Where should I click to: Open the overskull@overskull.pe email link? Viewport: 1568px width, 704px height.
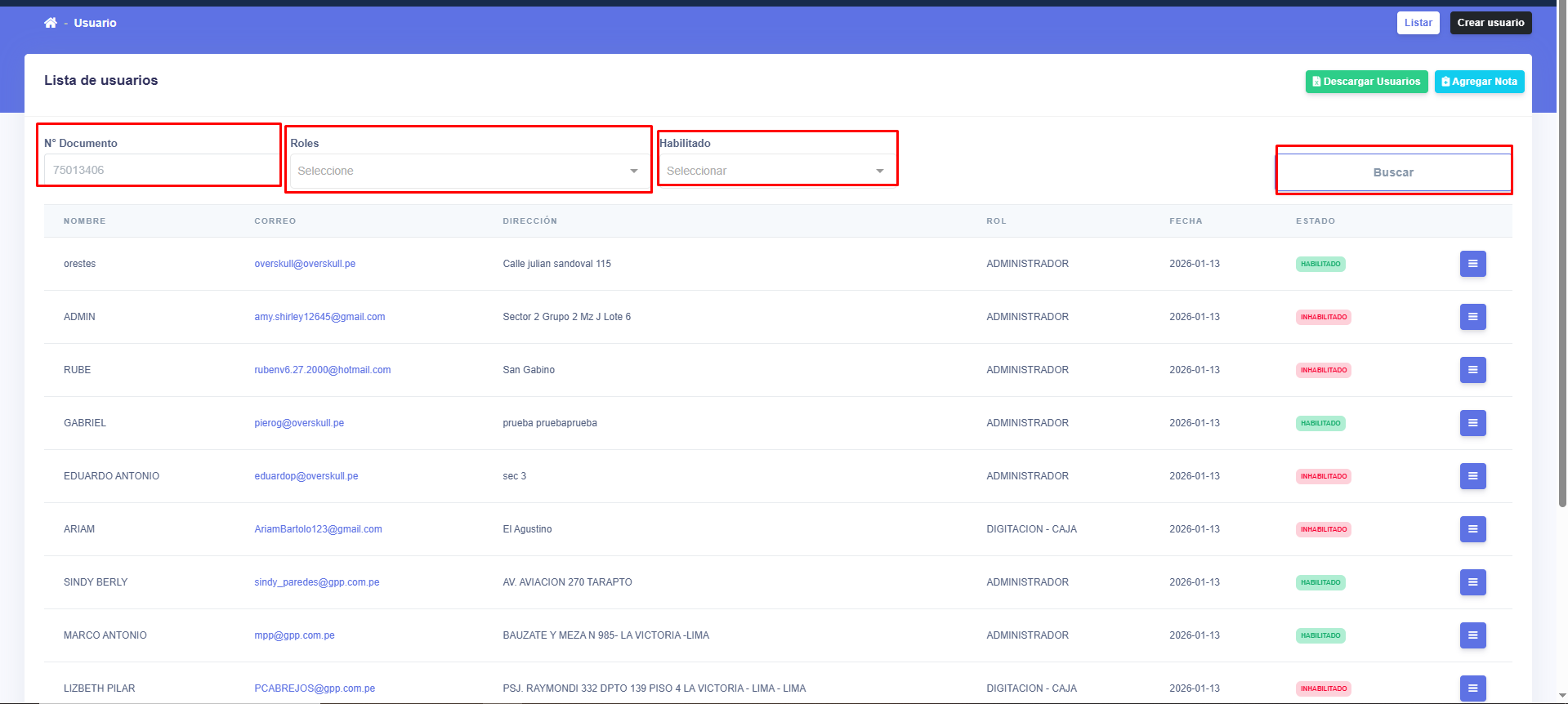pyautogui.click(x=305, y=264)
